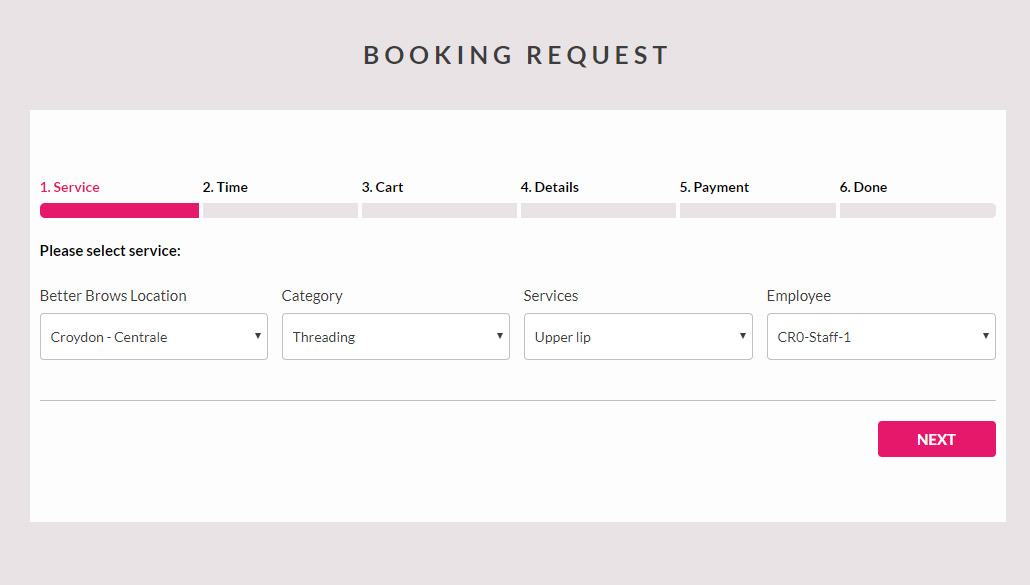This screenshot has height=585, width=1030.
Task: Expand the Category dropdown showing Threading
Action: pyautogui.click(x=395, y=336)
